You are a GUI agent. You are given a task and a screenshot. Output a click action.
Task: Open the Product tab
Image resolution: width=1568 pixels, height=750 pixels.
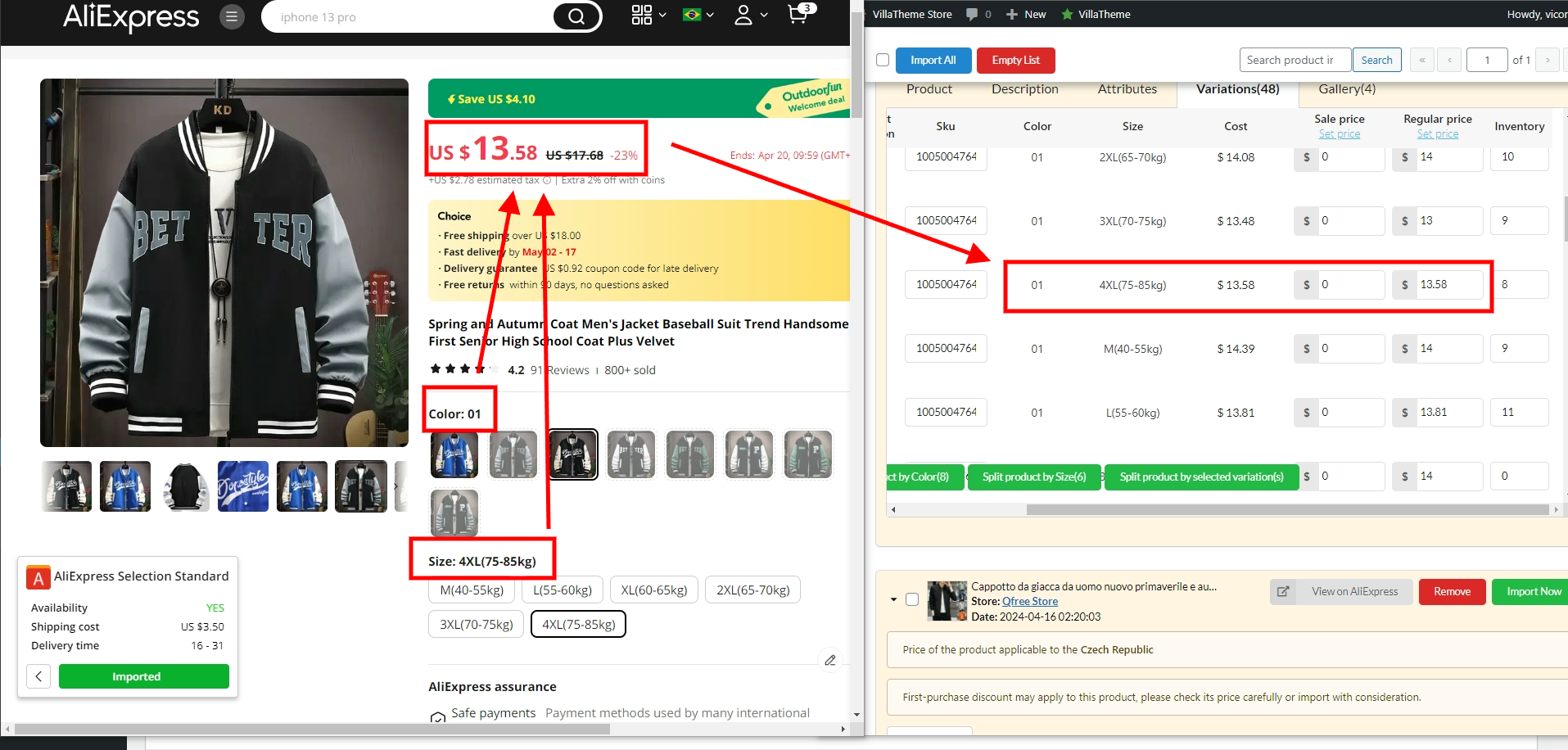[929, 89]
